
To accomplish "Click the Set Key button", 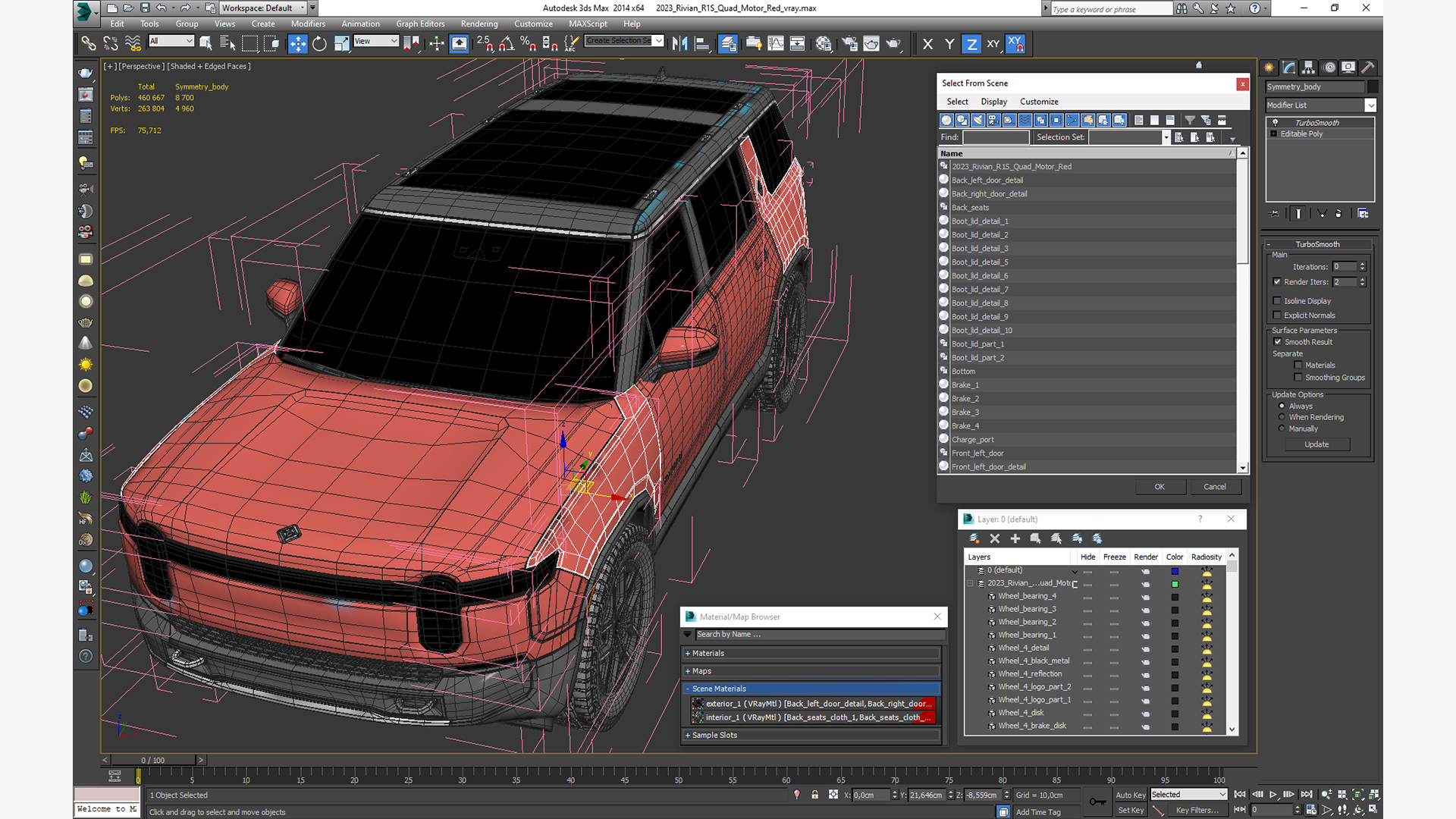I will click(1131, 811).
